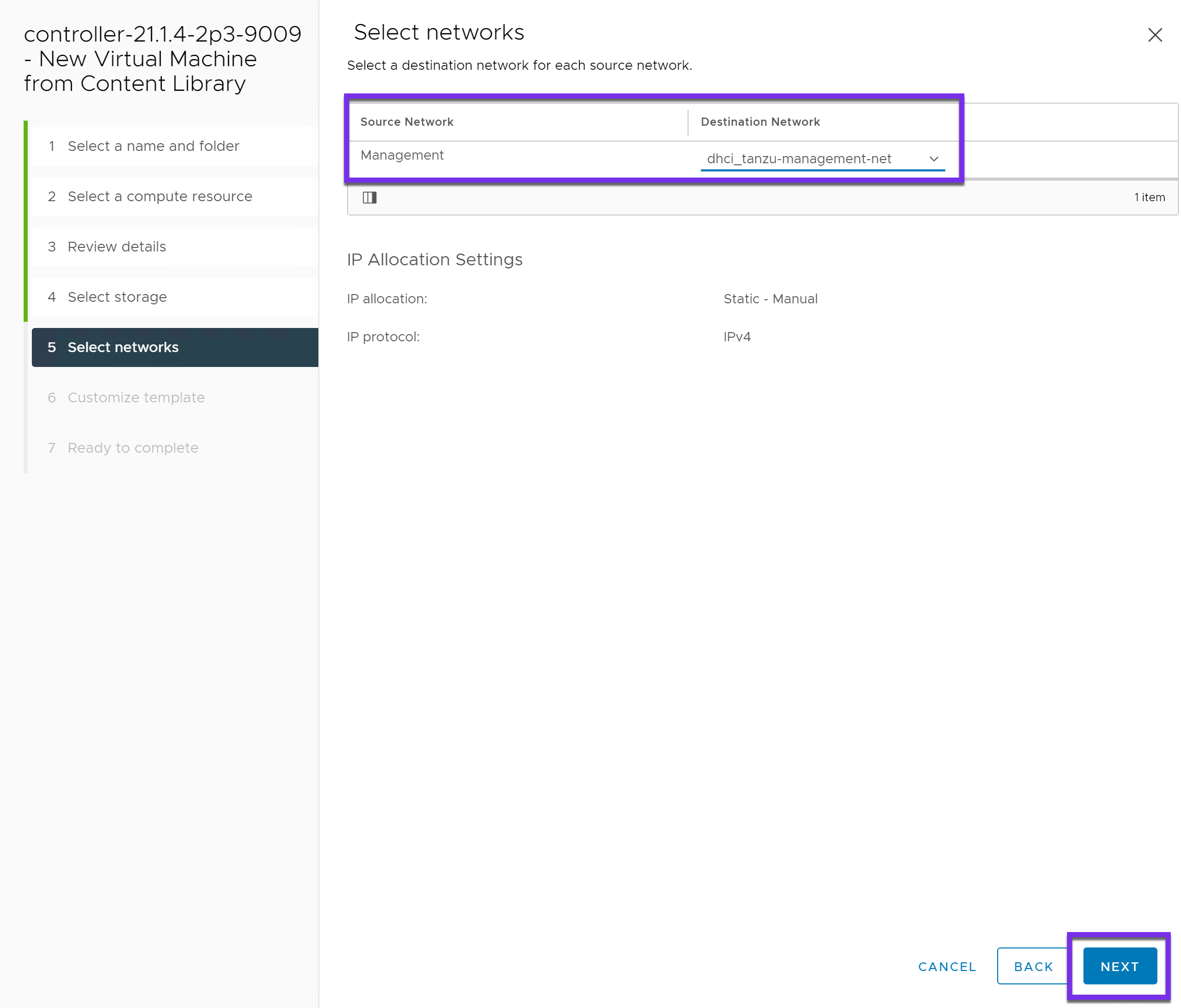This screenshot has height=1008, width=1181.
Task: Click the Destination Network column header
Action: click(x=760, y=122)
